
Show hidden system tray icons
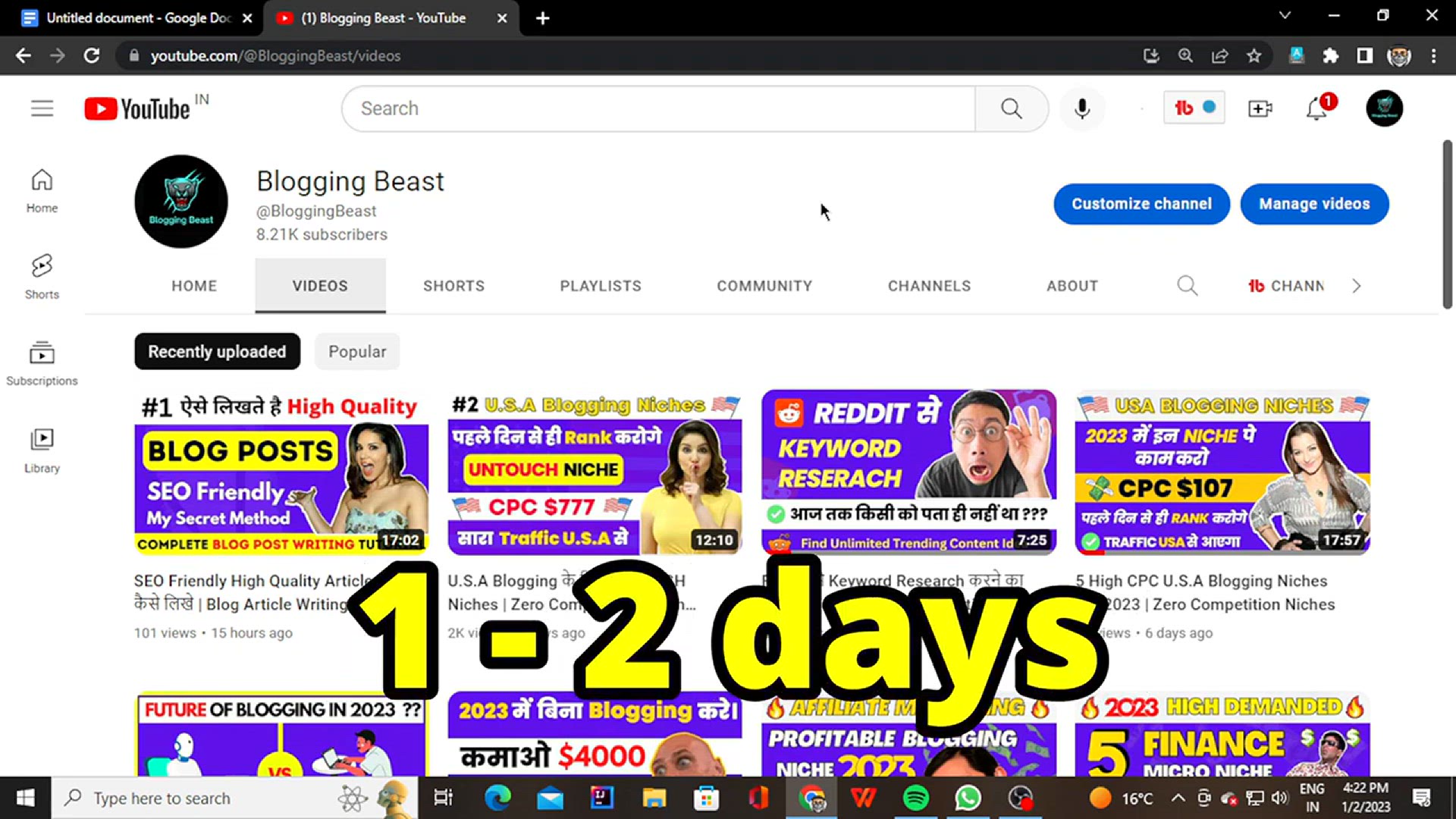1178,798
